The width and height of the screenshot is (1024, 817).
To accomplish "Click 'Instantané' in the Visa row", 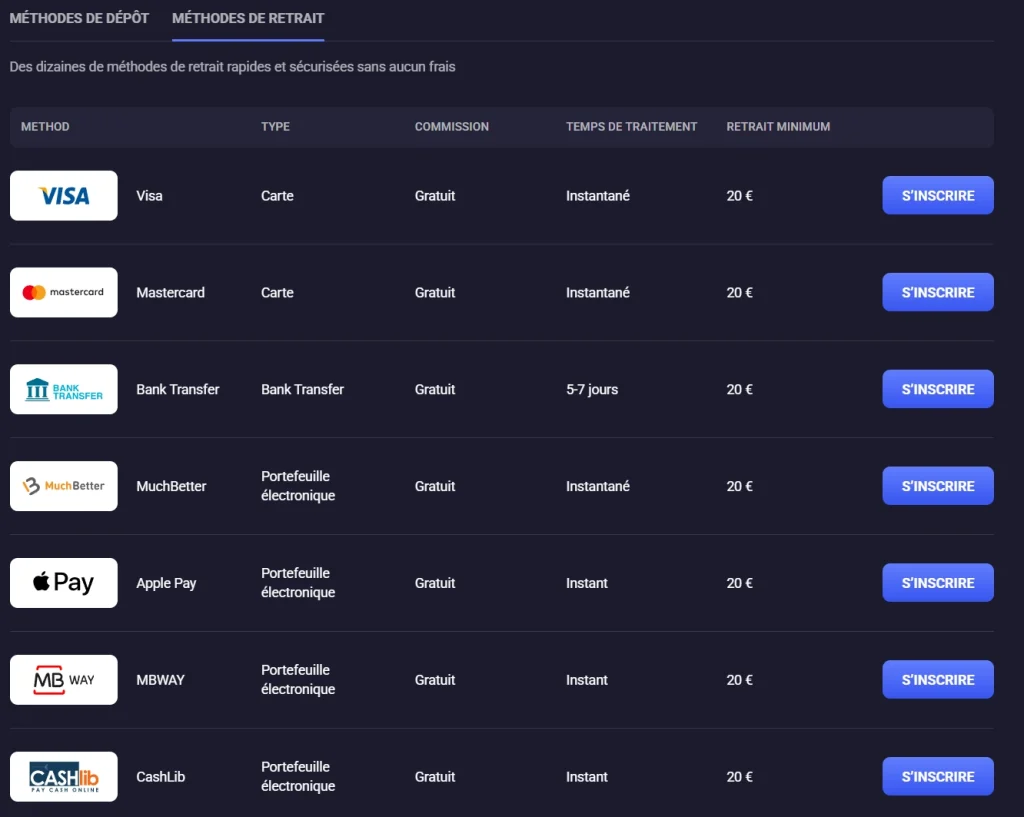I will [x=598, y=196].
